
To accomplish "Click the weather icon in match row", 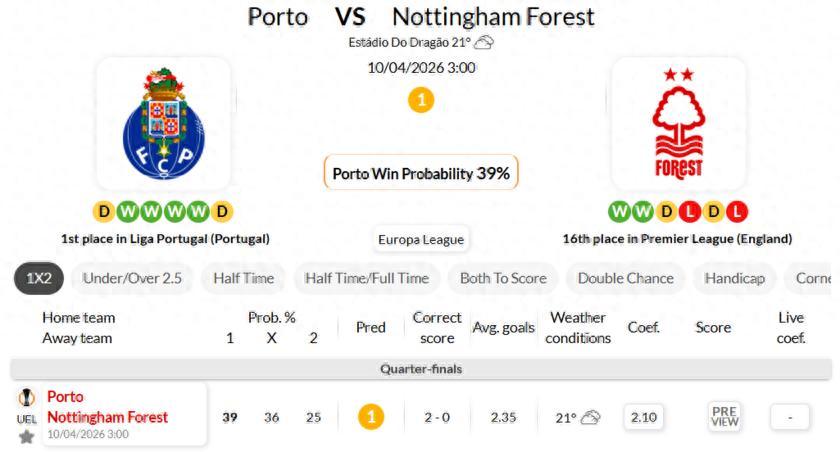I will coord(591,418).
